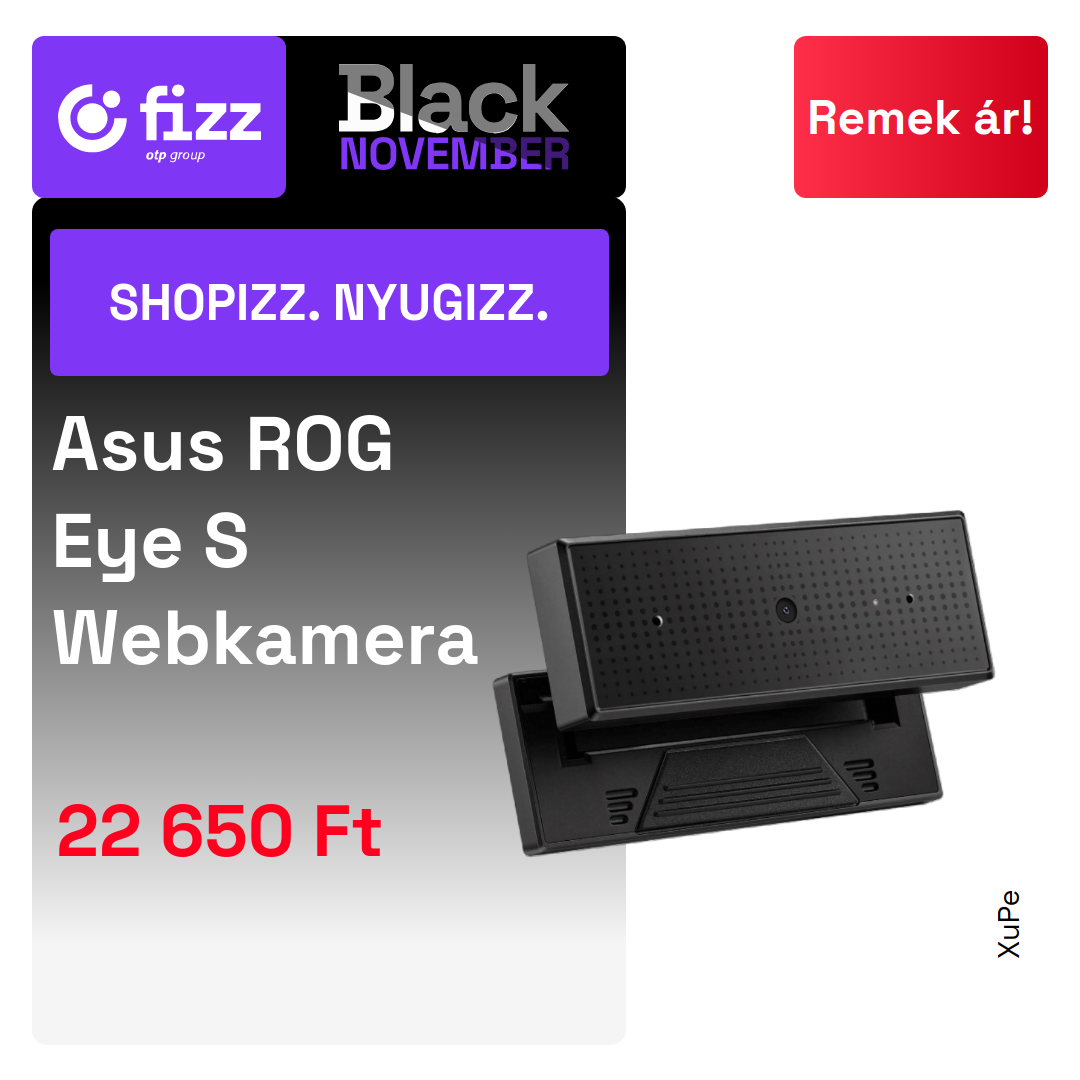Click the vertical XuPe label
The image size is (1080, 1080).
tap(1009, 924)
